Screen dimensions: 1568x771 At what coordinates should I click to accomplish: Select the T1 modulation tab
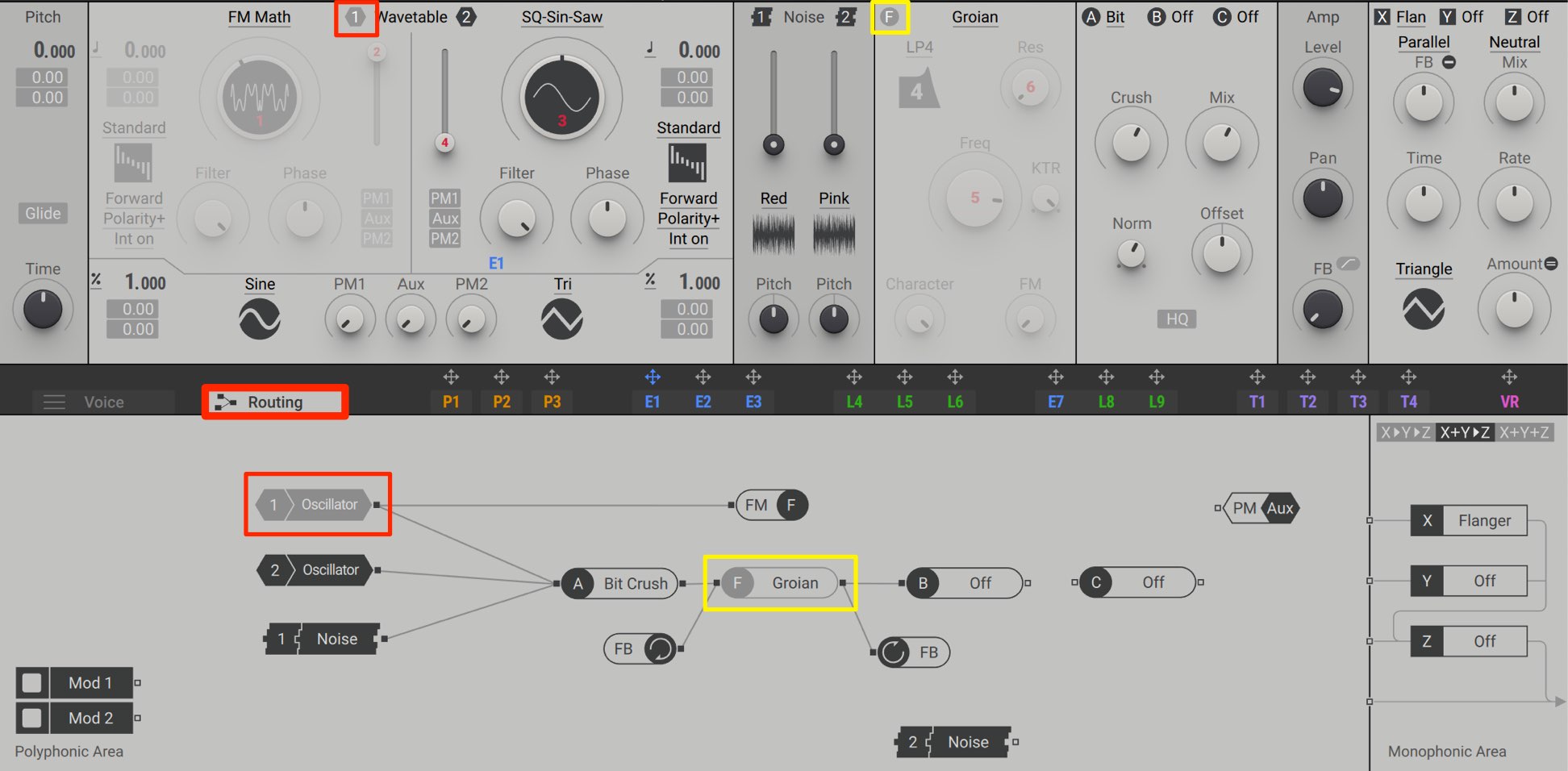pos(1257,402)
